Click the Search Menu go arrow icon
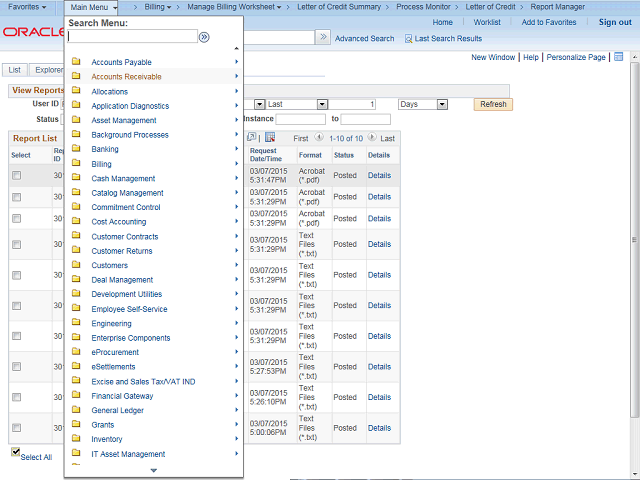 [x=204, y=37]
